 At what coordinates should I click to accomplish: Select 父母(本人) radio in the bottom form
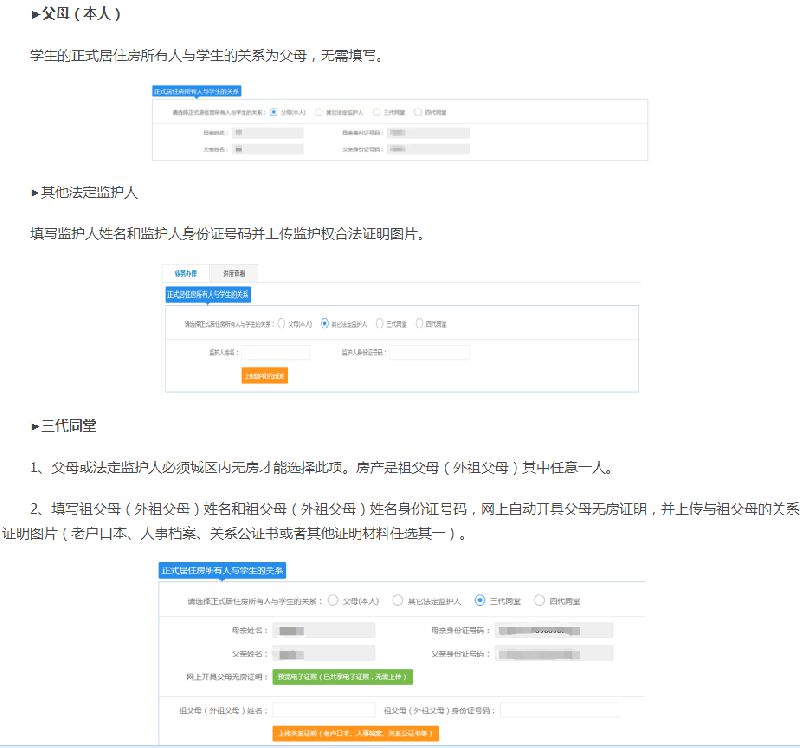333,601
